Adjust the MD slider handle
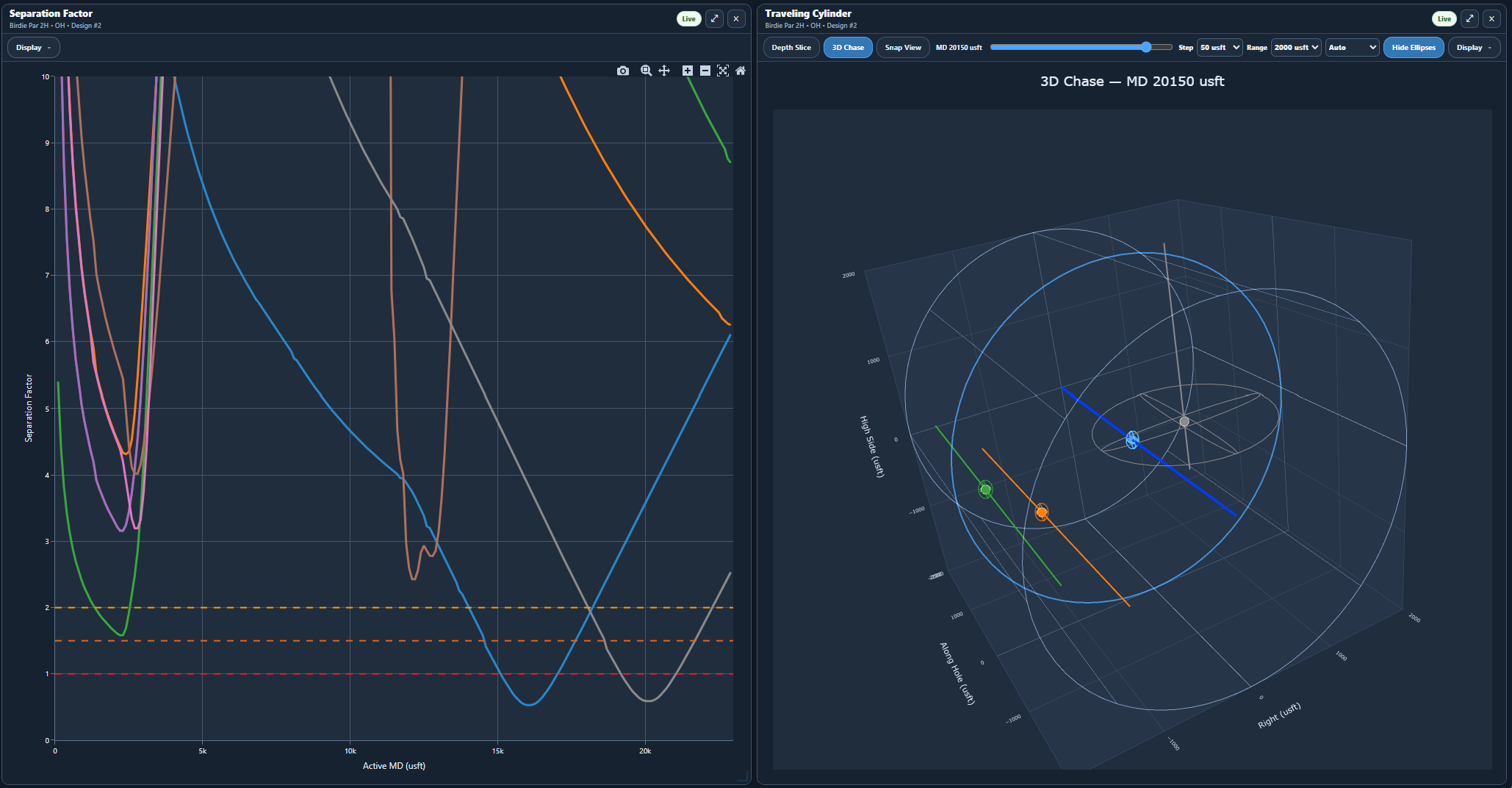 click(1146, 47)
